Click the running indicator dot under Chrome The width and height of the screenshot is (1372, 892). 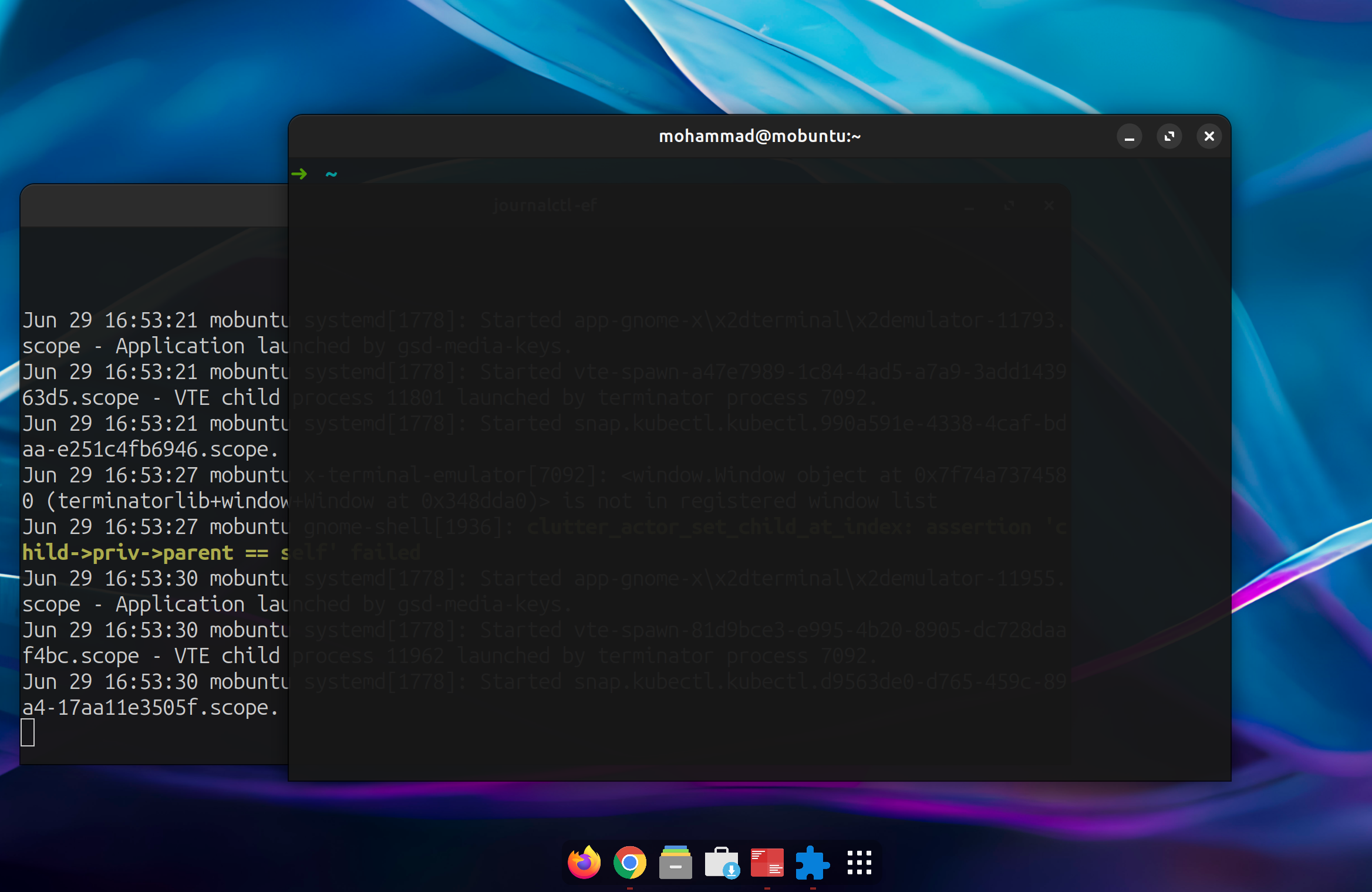point(629,887)
